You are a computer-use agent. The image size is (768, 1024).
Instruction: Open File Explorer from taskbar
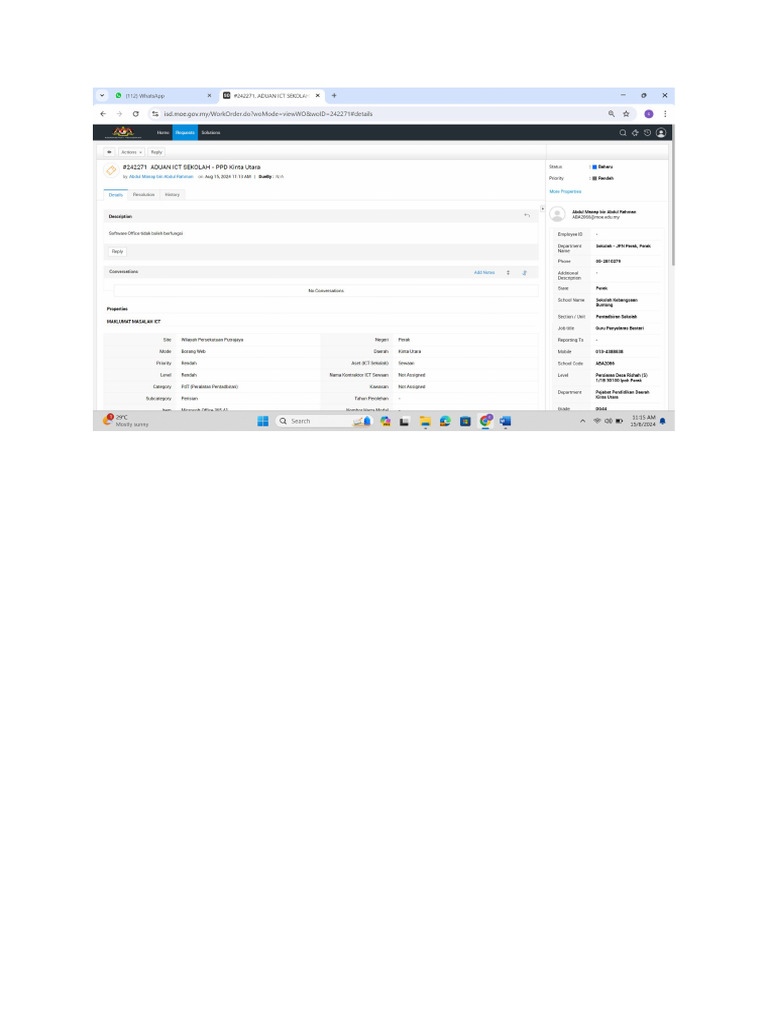click(425, 421)
